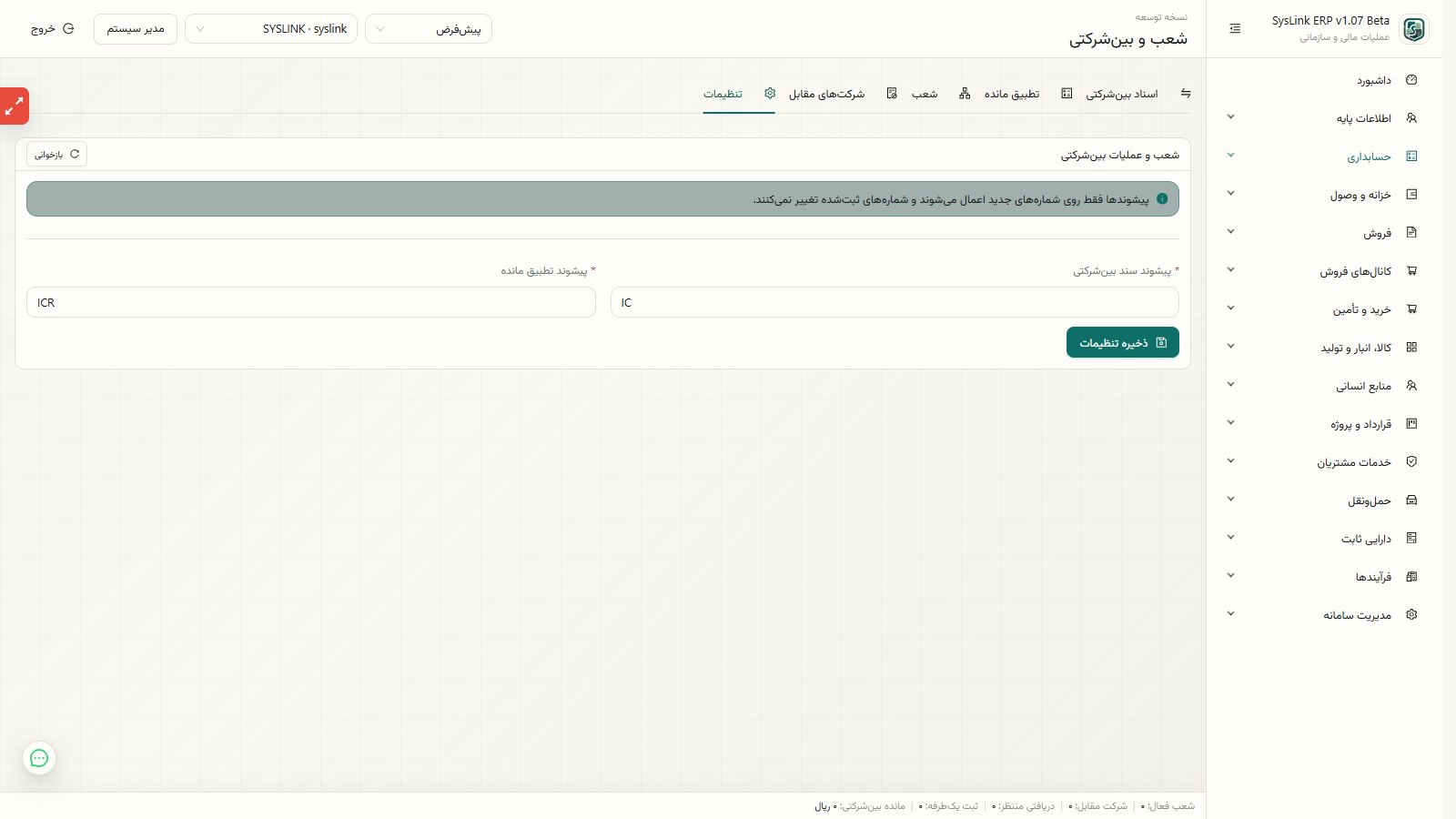
Task: Expand the کانال‌های فروش chevron
Action: pos(1230,270)
